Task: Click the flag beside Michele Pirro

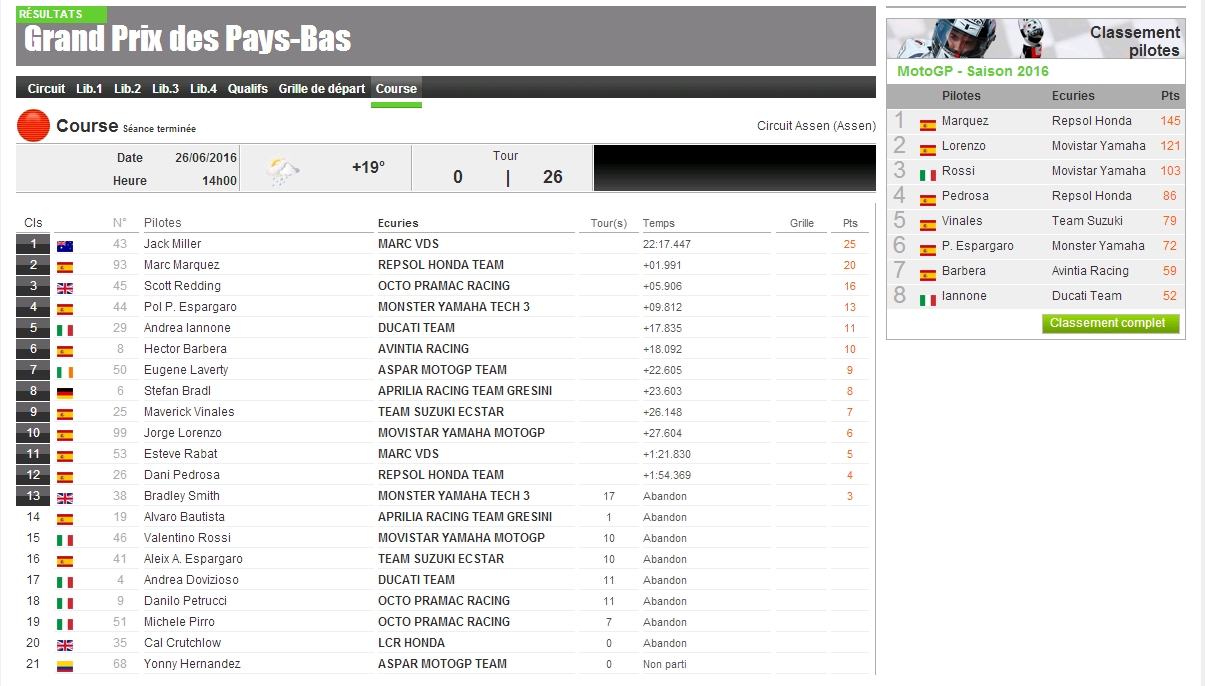Action: pos(65,624)
